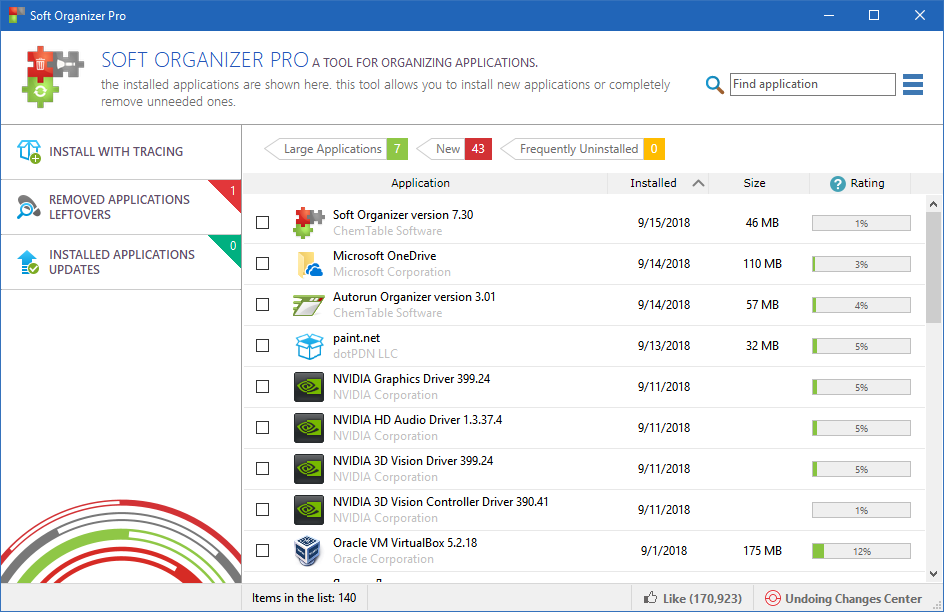Click the dotPDN LLC publisher text
Screen dimensions: 944x612
[x=365, y=354]
